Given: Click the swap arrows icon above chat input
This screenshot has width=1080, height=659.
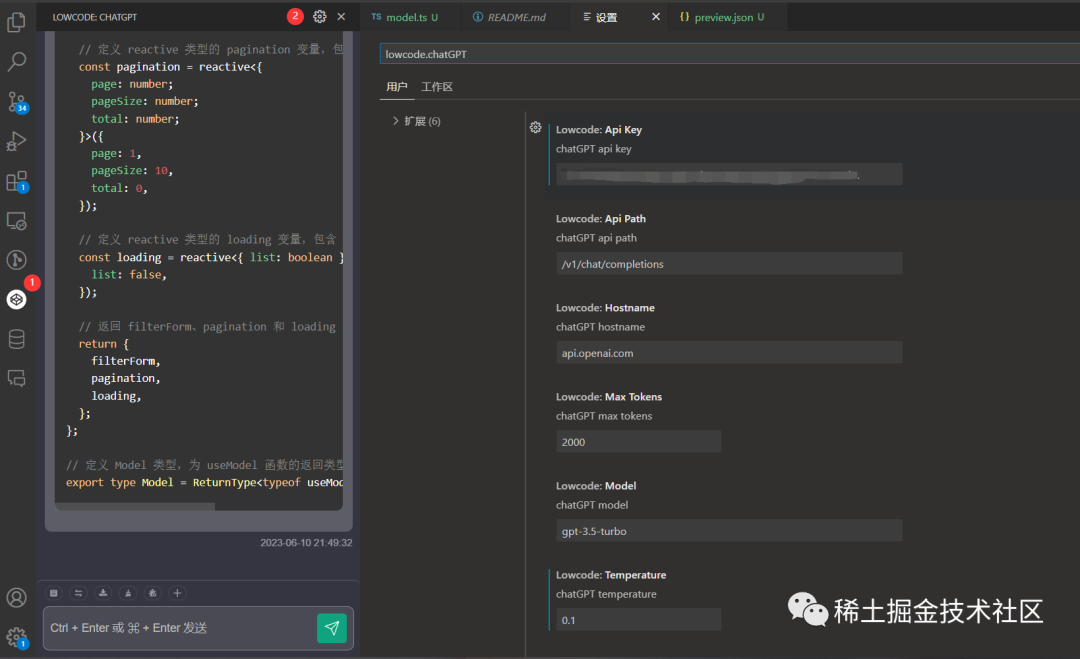Looking at the screenshot, I should [79, 593].
